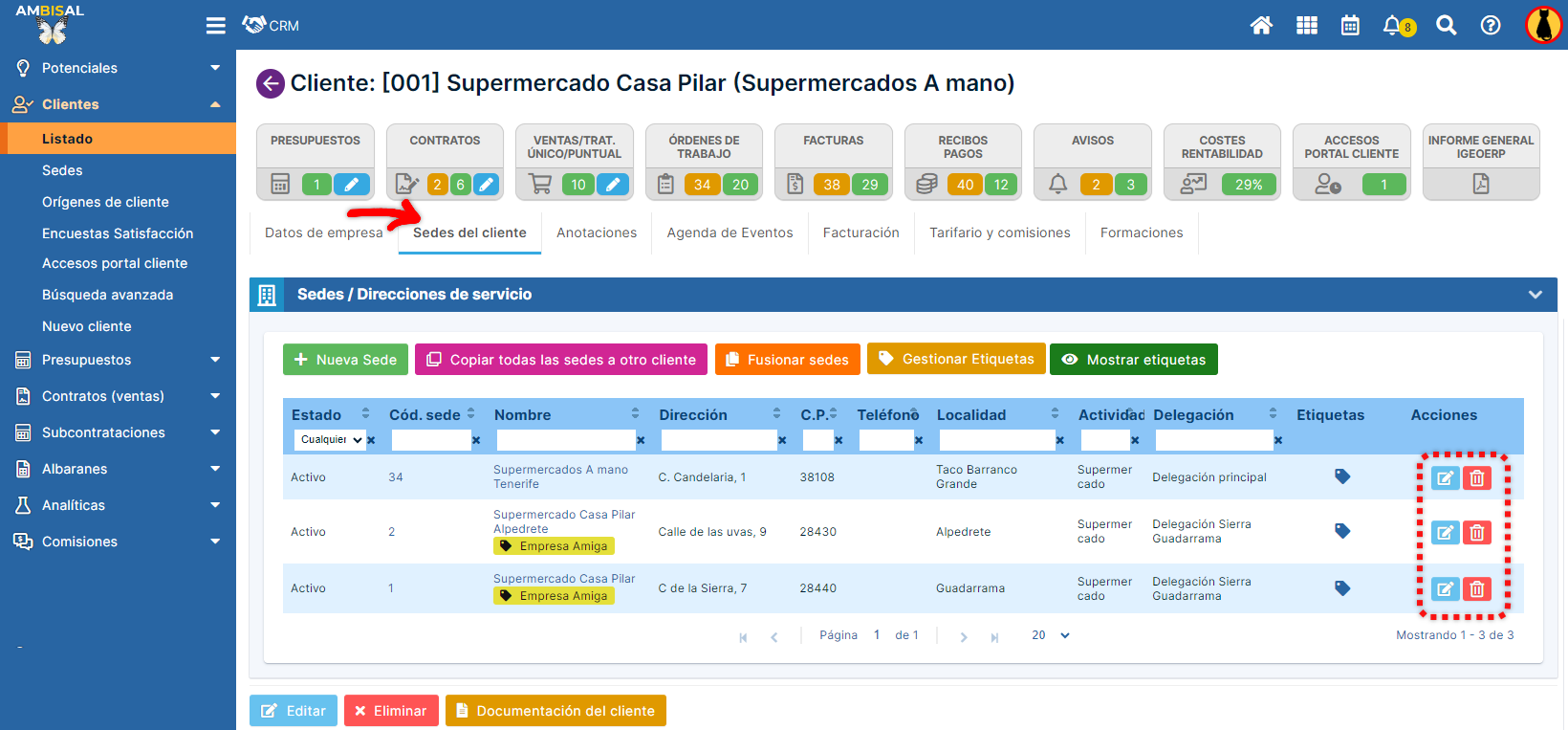Switch to the Facturación tab
The height and width of the screenshot is (730, 1568).
[x=860, y=232]
